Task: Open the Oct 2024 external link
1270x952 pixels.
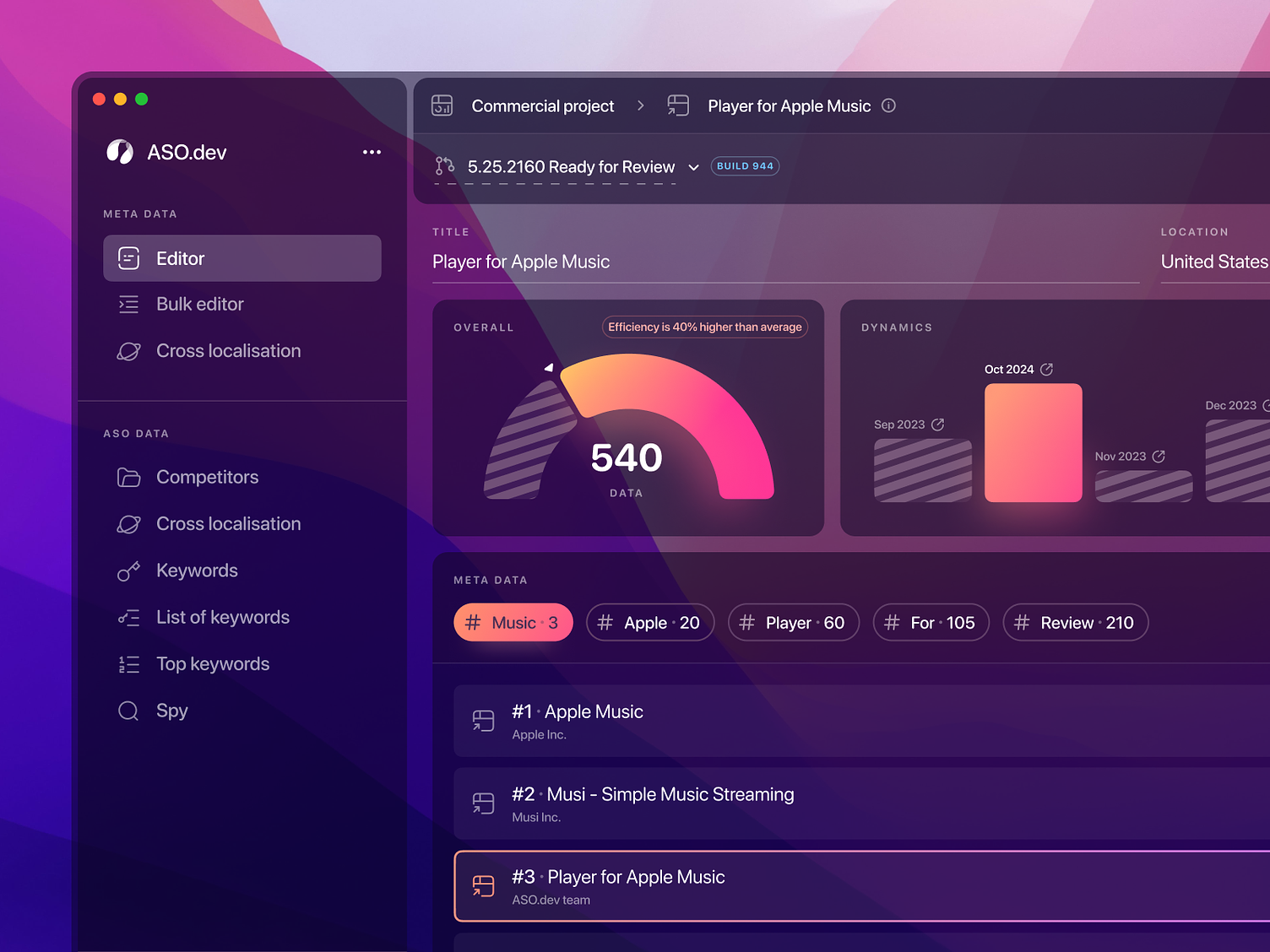Action: tap(1046, 369)
